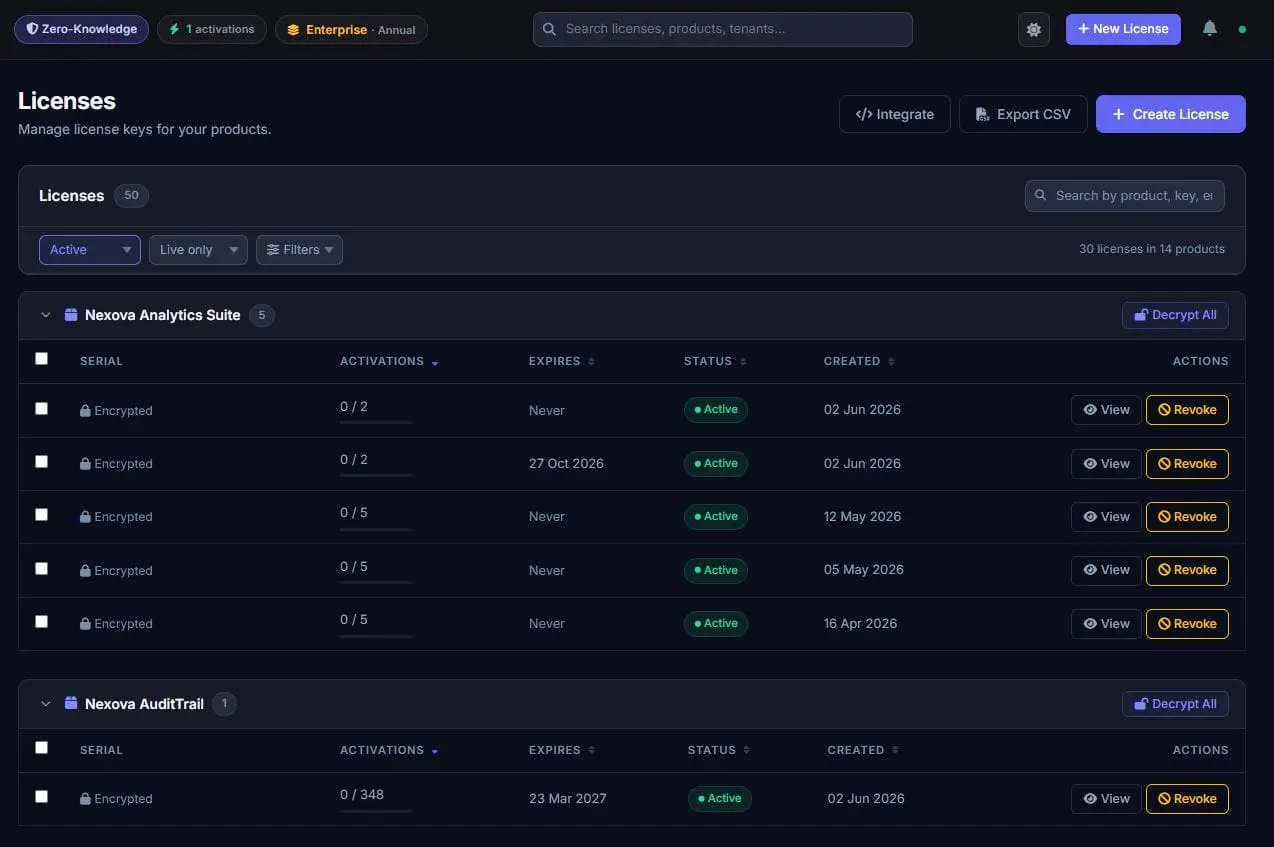Open the Active status filter dropdown
The width and height of the screenshot is (1274, 847).
click(90, 250)
